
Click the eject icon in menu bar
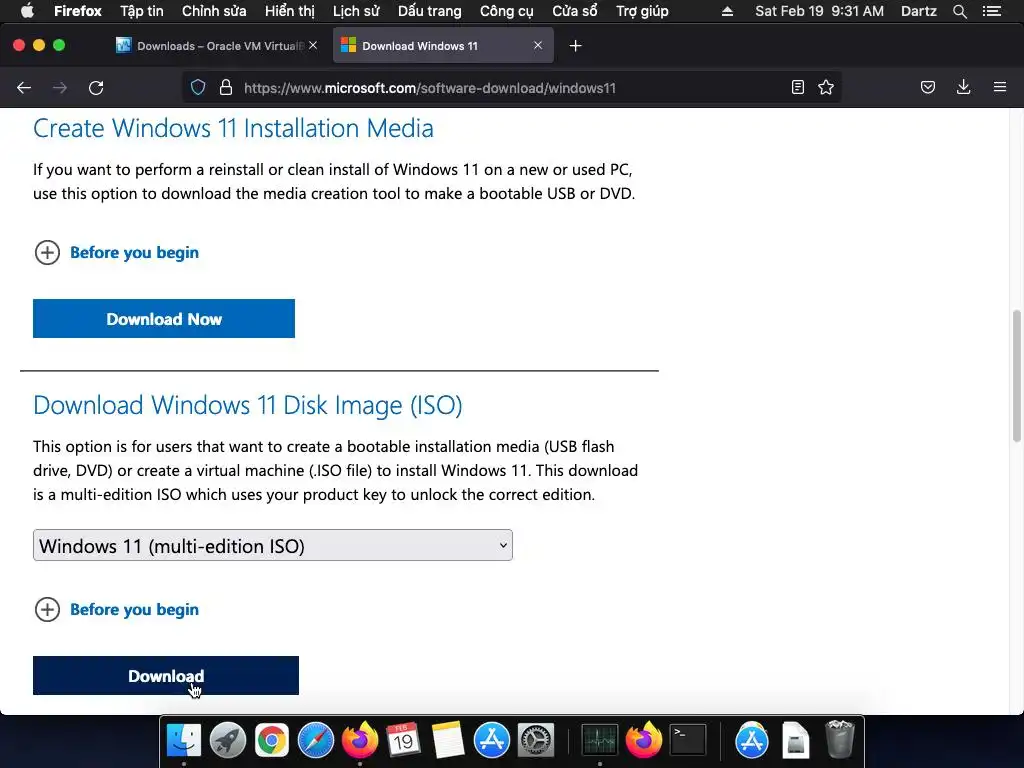coord(727,11)
